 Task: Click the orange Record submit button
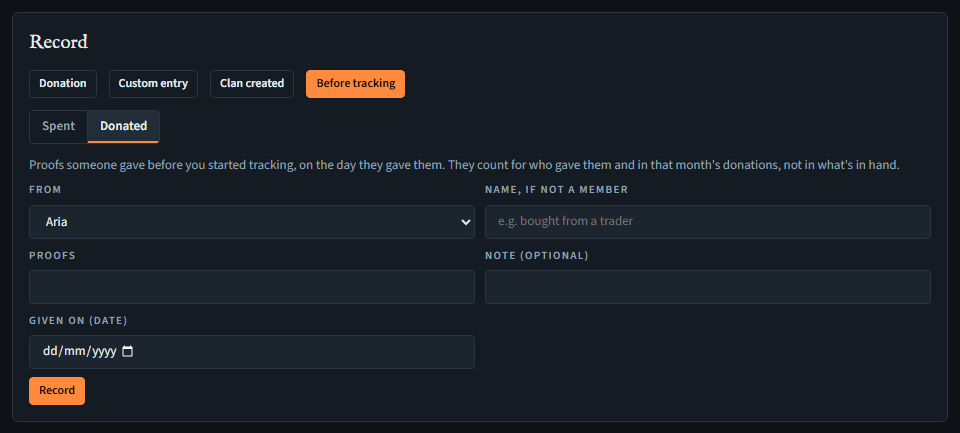[57, 391]
